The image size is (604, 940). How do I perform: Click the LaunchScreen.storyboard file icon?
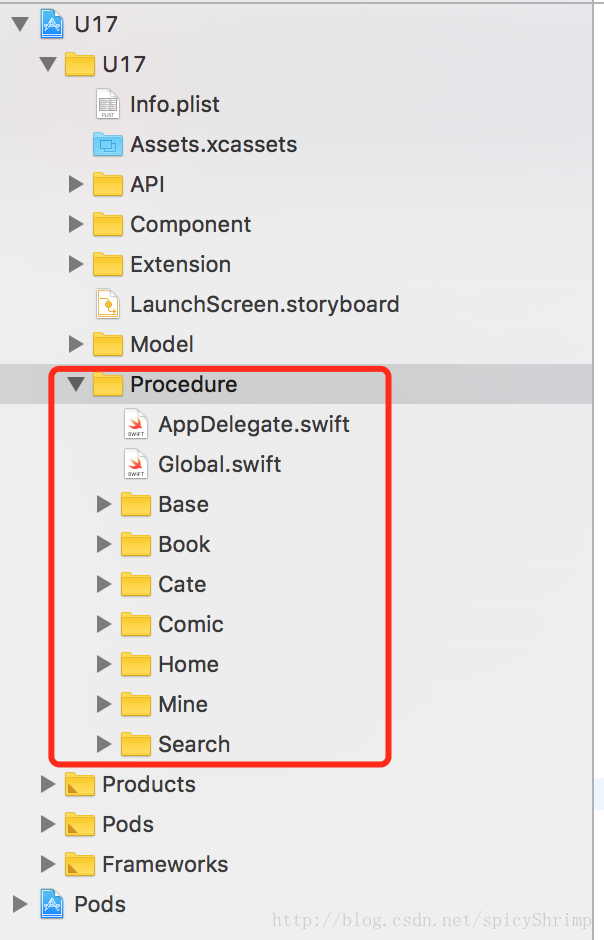coord(107,304)
